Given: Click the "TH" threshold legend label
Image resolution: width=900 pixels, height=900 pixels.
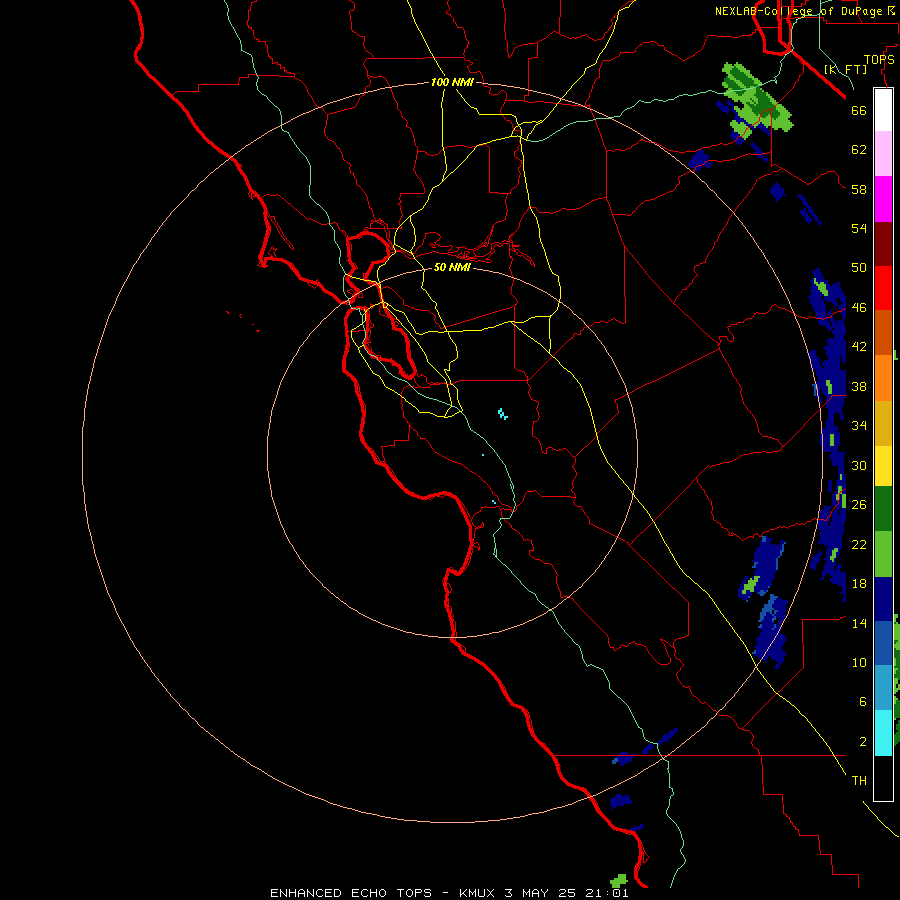Looking at the screenshot, I should 859,781.
